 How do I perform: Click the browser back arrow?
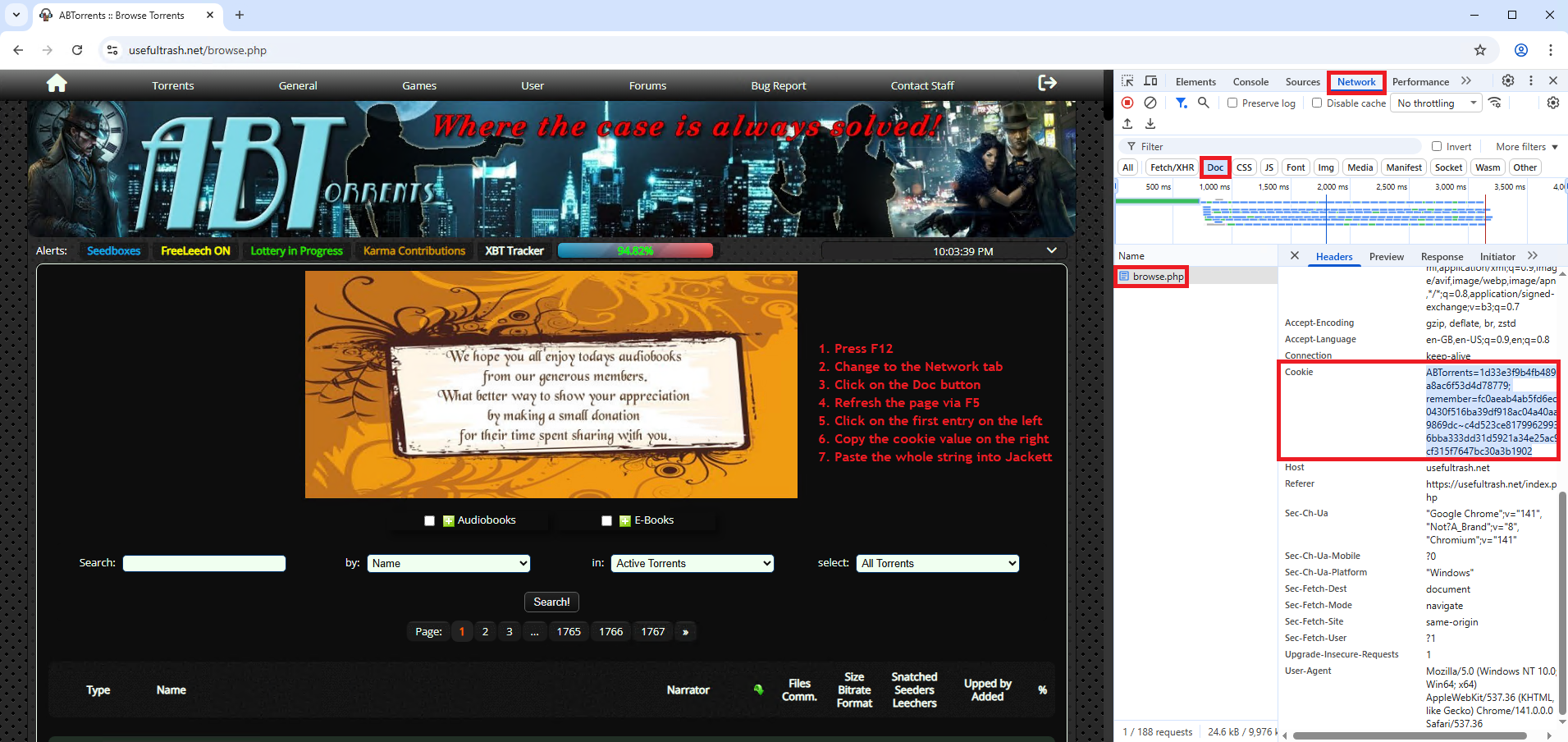[18, 50]
